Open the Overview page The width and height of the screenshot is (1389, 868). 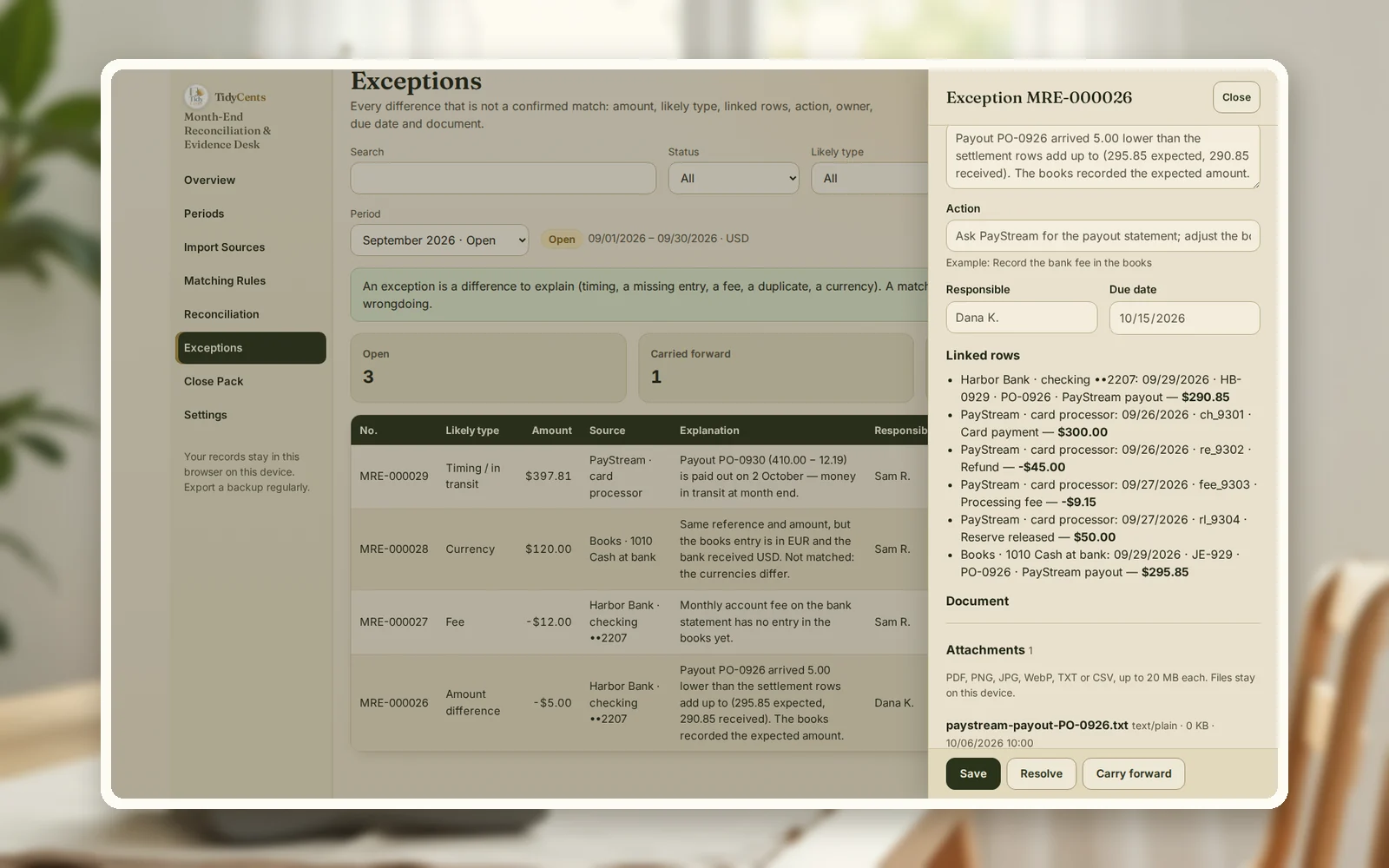[251, 181]
